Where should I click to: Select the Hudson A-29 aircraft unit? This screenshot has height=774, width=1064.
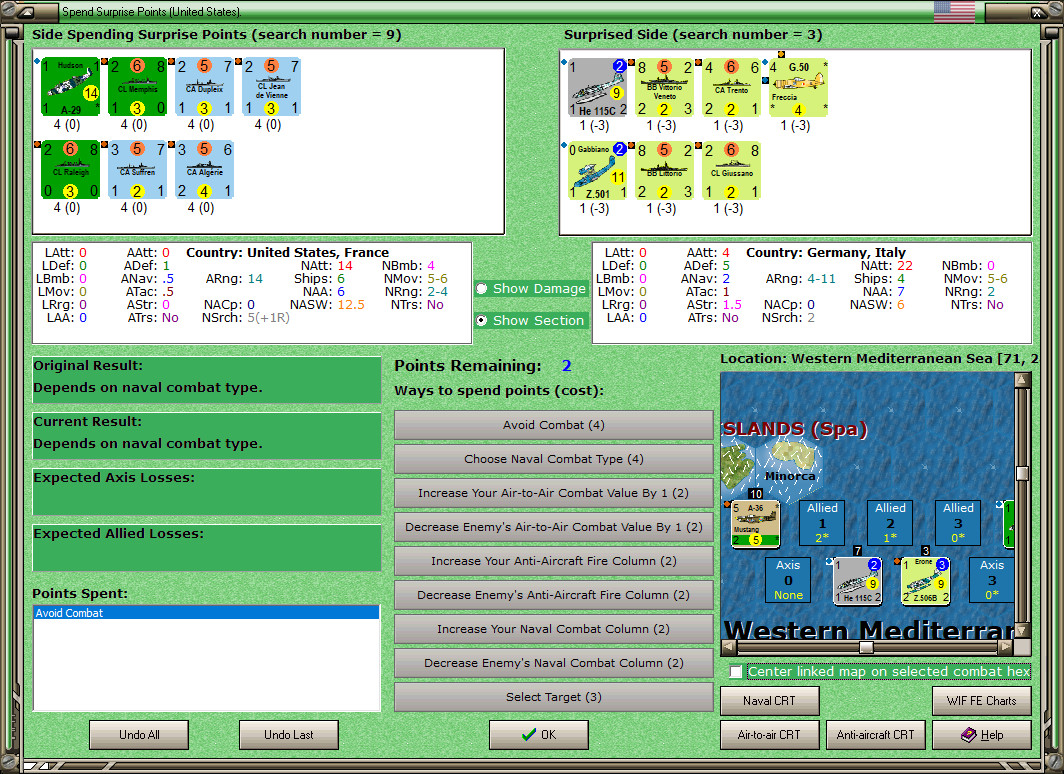pos(70,86)
